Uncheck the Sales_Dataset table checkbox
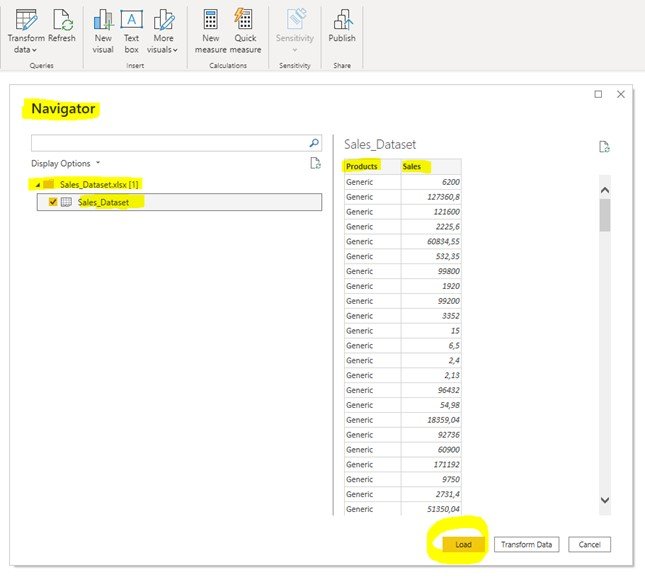645x582 pixels. [x=53, y=202]
